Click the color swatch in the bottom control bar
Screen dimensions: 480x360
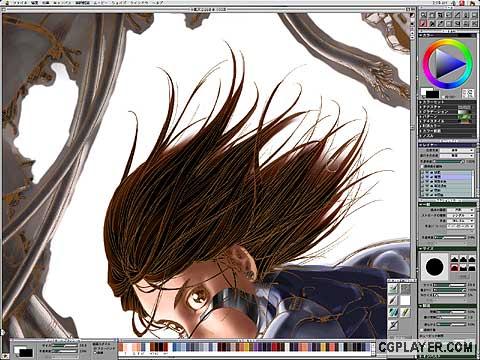(x=23, y=352)
